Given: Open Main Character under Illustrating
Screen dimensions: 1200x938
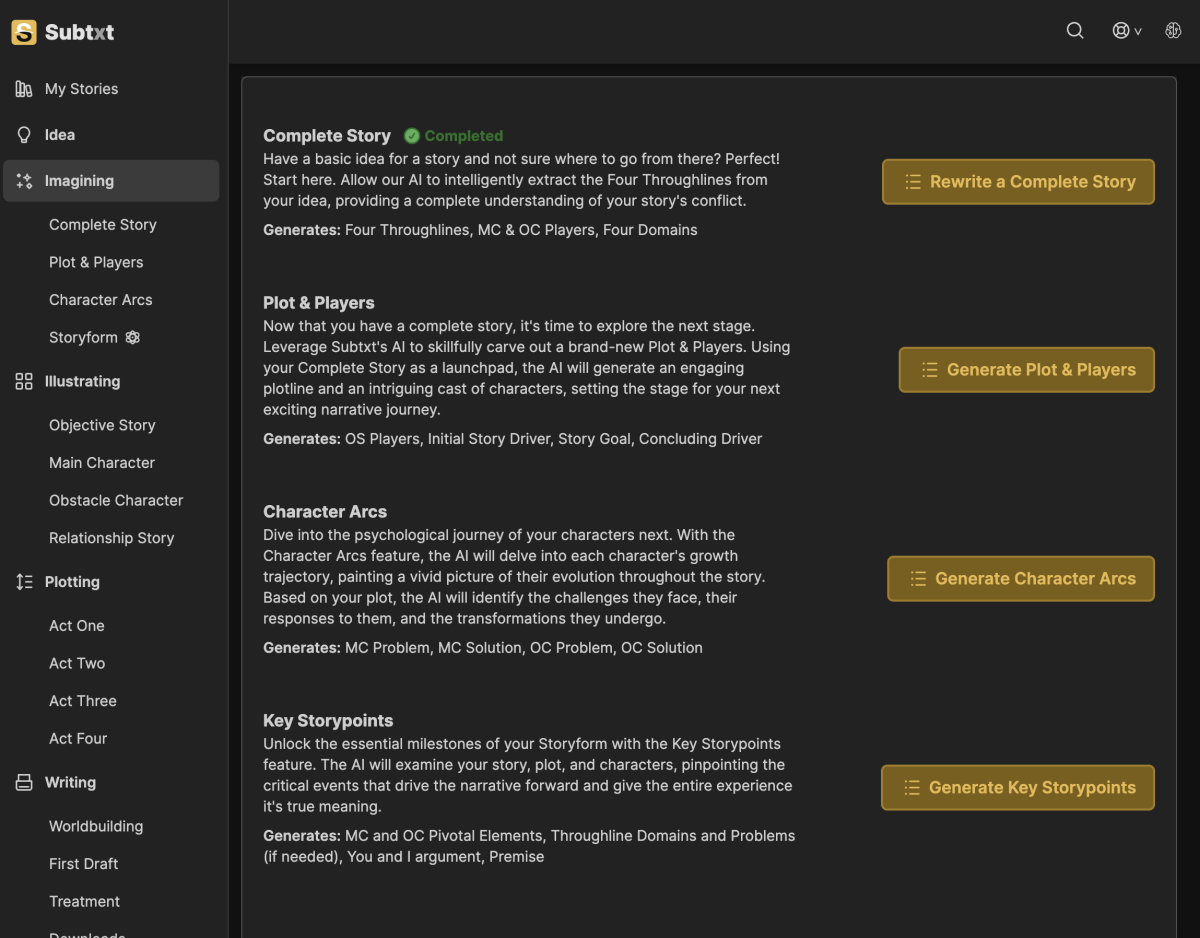Looking at the screenshot, I should (x=102, y=463).
